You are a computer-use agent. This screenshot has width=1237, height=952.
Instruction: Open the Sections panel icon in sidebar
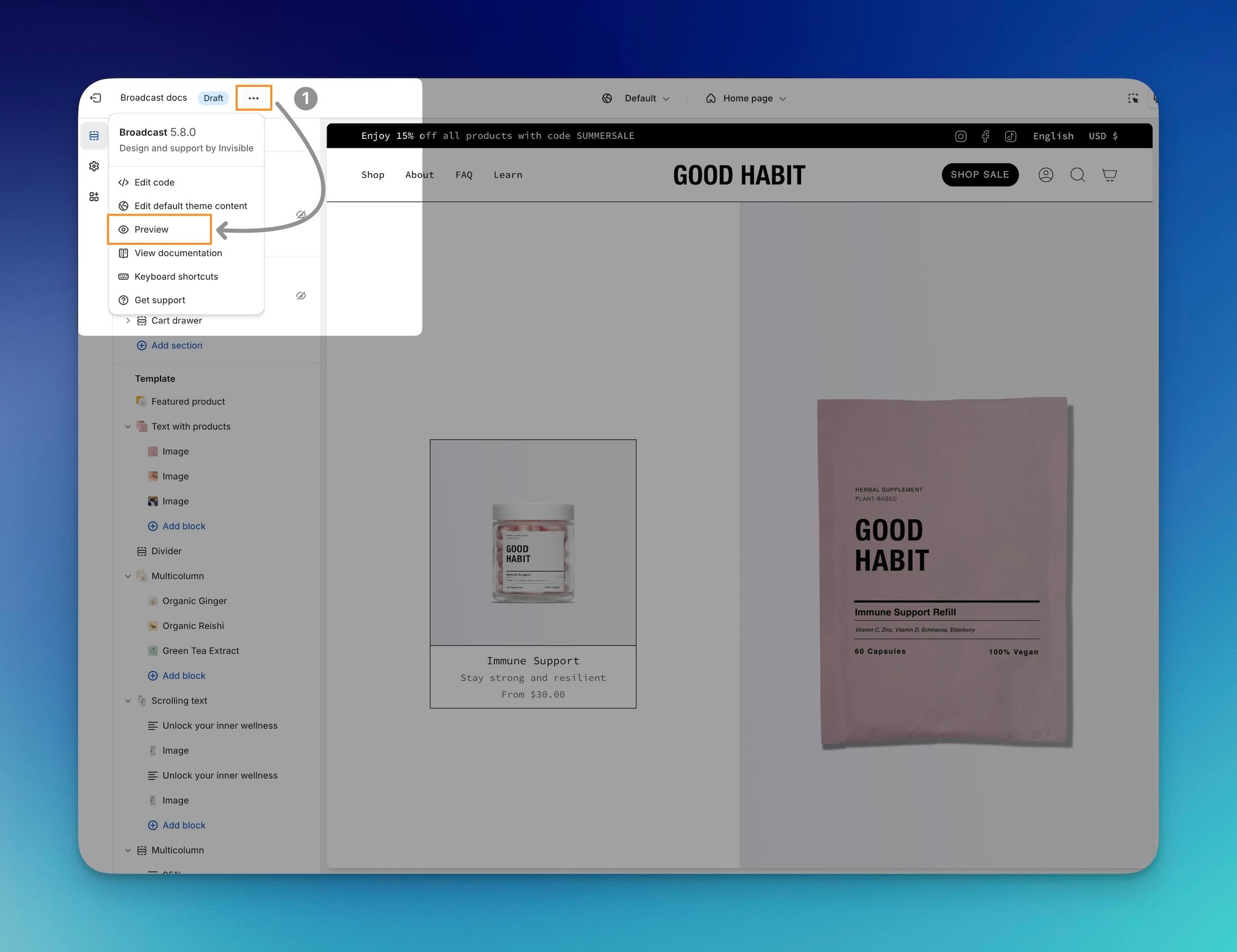[94, 136]
